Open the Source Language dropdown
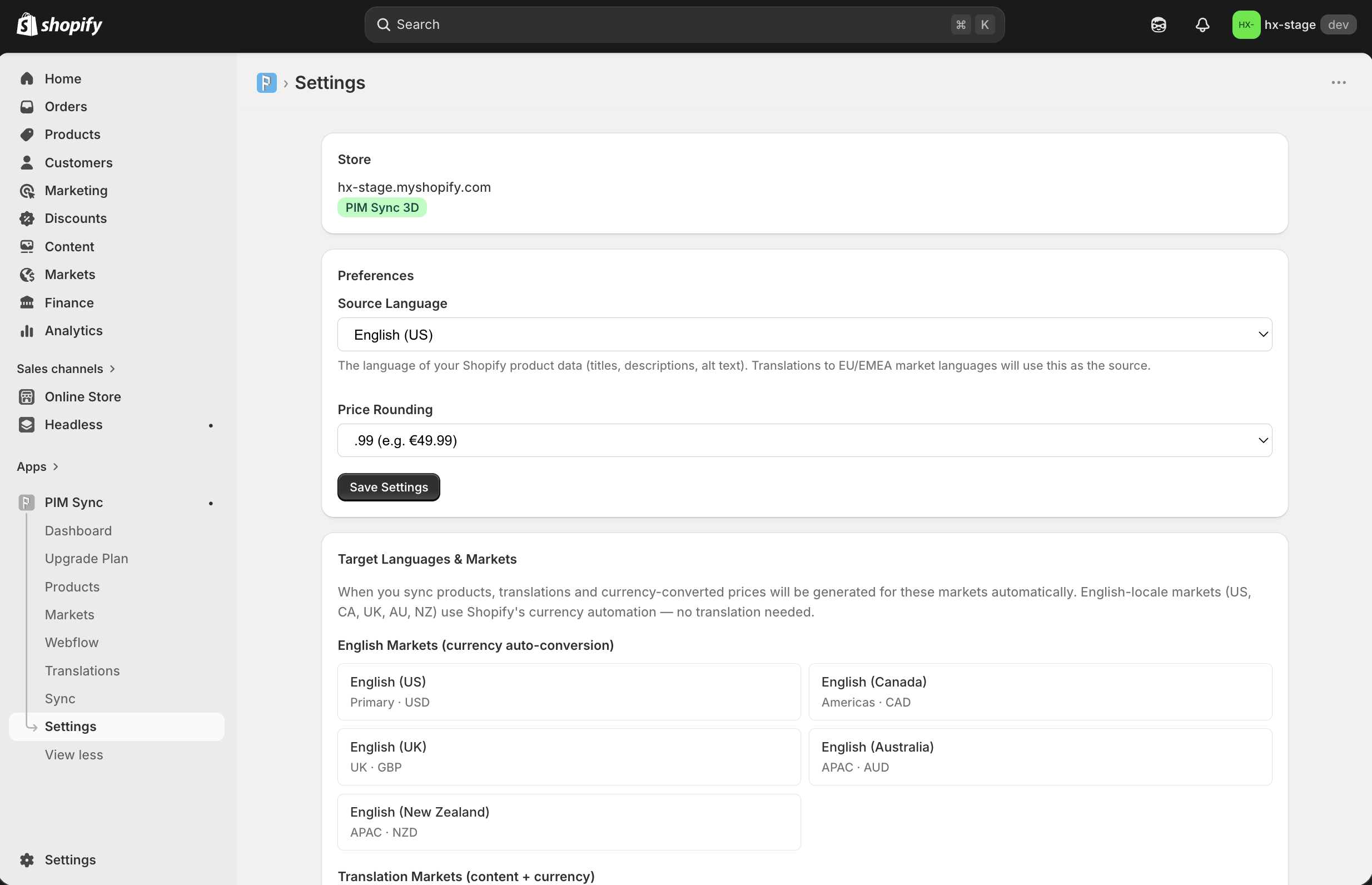Viewport: 1372px width, 885px height. tap(804, 335)
